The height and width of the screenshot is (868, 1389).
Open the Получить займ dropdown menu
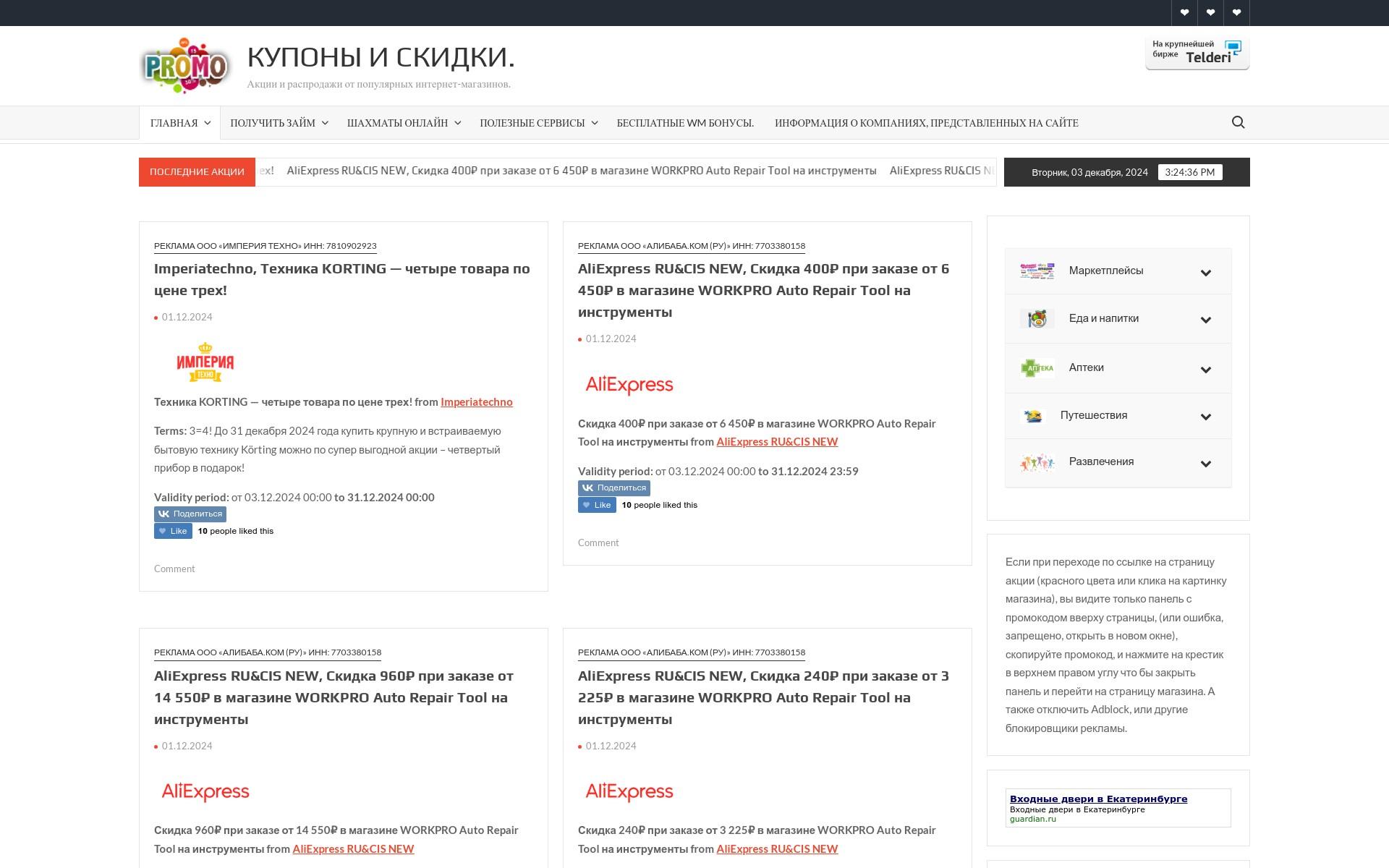[x=279, y=123]
